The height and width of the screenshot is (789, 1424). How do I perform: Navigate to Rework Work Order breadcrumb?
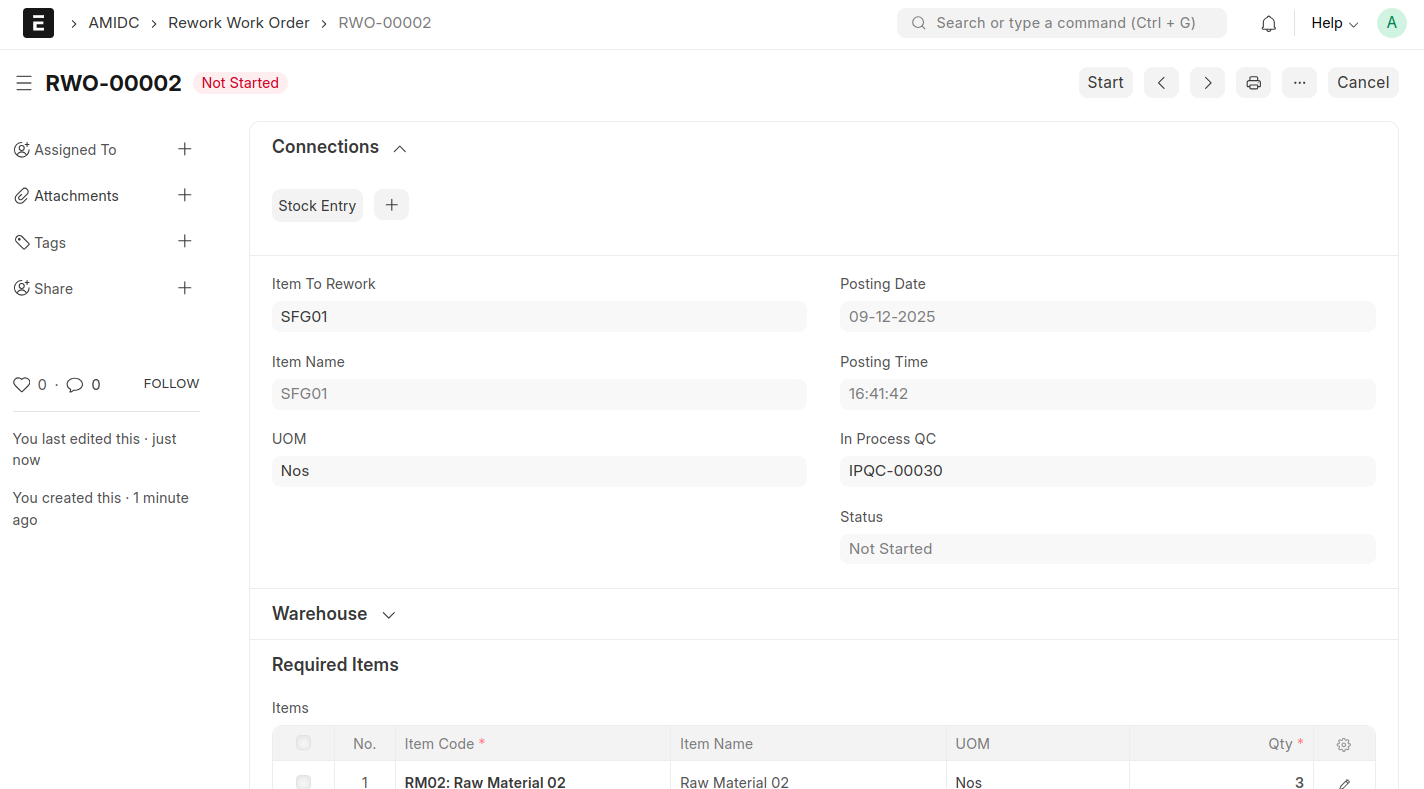[238, 23]
